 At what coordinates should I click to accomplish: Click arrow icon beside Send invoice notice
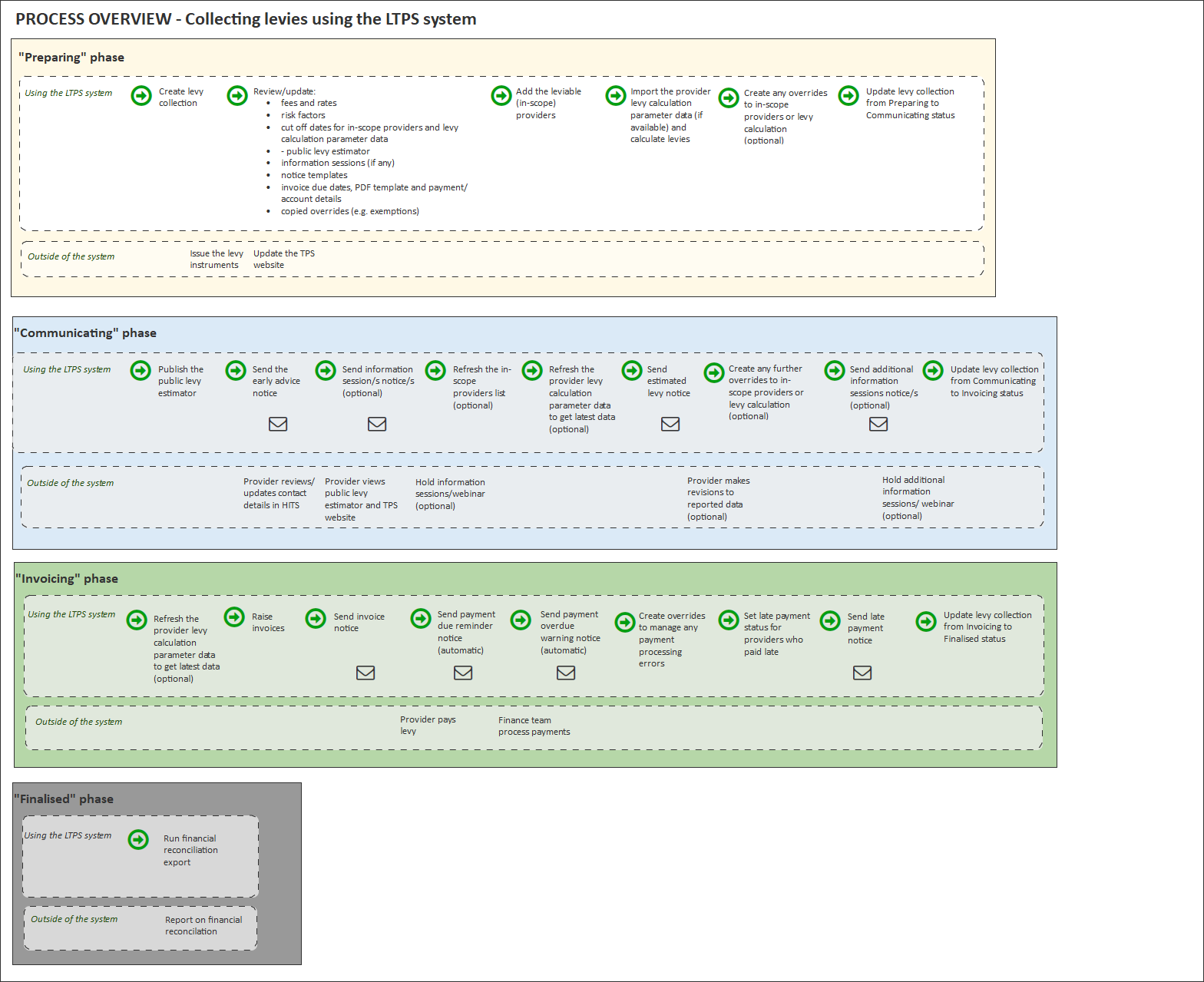click(x=316, y=618)
